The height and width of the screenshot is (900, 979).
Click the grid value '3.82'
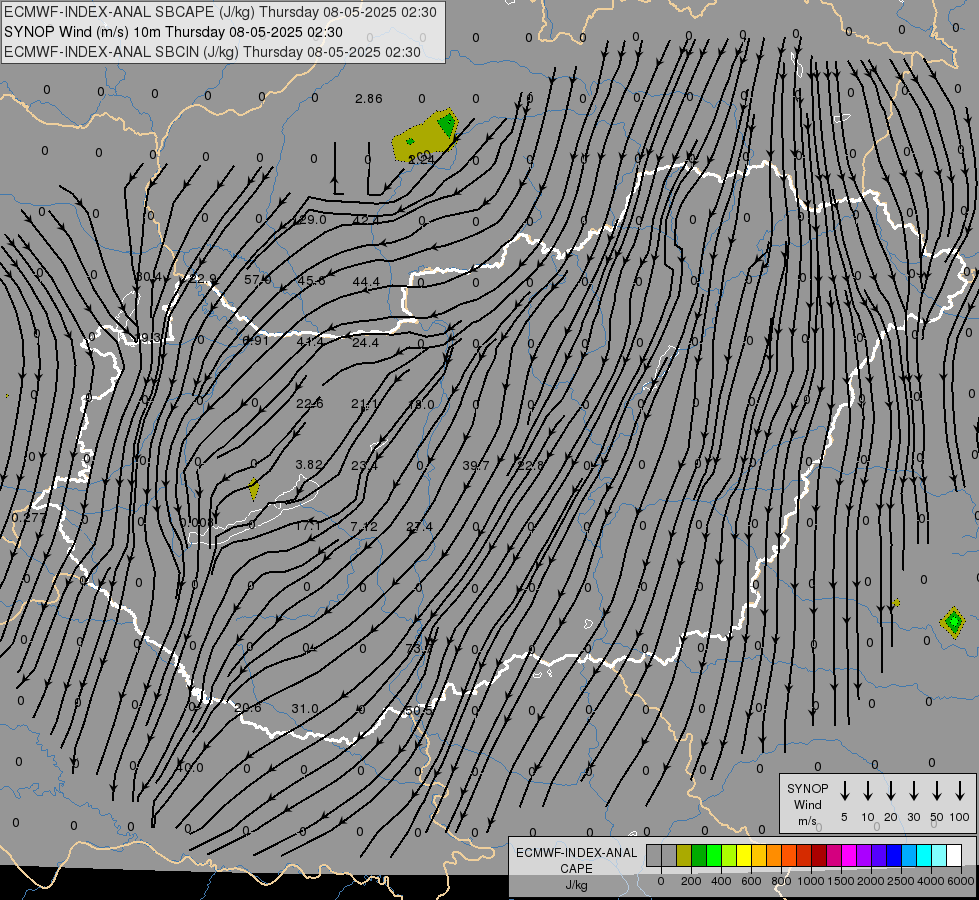coord(309,465)
